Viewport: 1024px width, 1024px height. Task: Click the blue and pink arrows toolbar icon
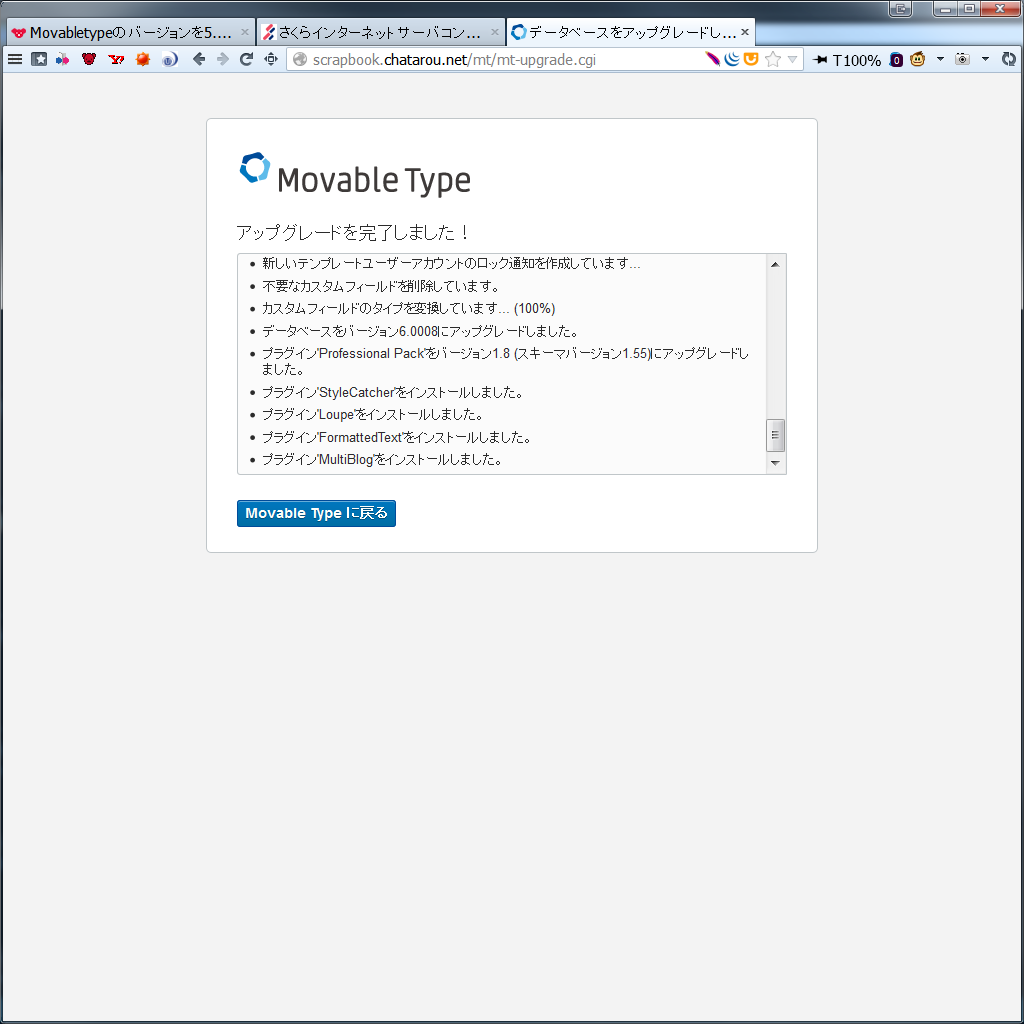tap(63, 59)
